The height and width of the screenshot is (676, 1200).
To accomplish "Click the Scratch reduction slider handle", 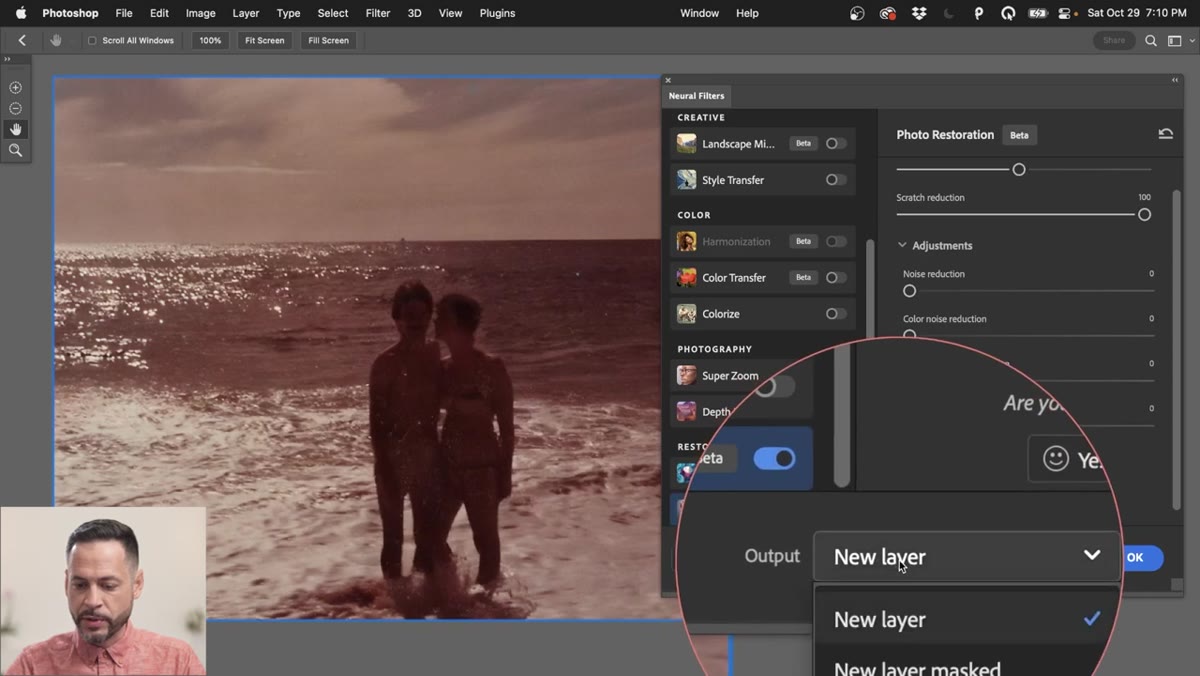I will pos(1144,214).
